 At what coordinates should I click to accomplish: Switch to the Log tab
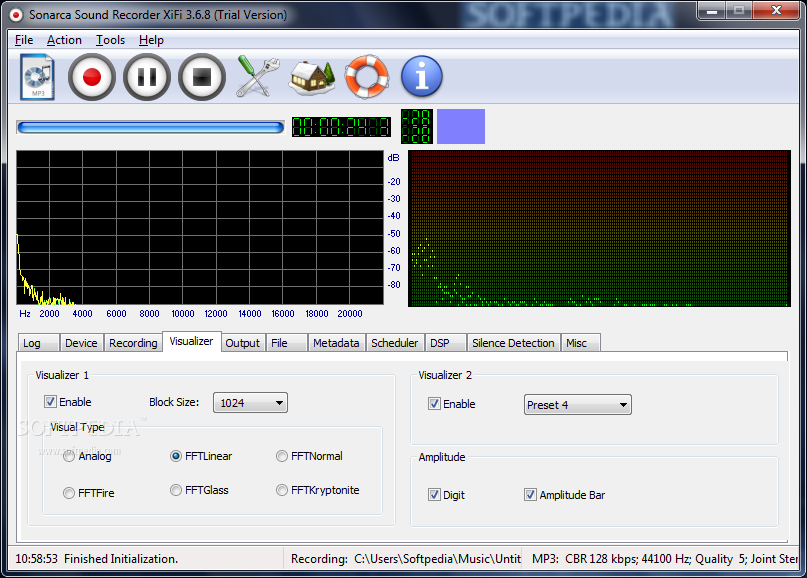click(x=38, y=343)
